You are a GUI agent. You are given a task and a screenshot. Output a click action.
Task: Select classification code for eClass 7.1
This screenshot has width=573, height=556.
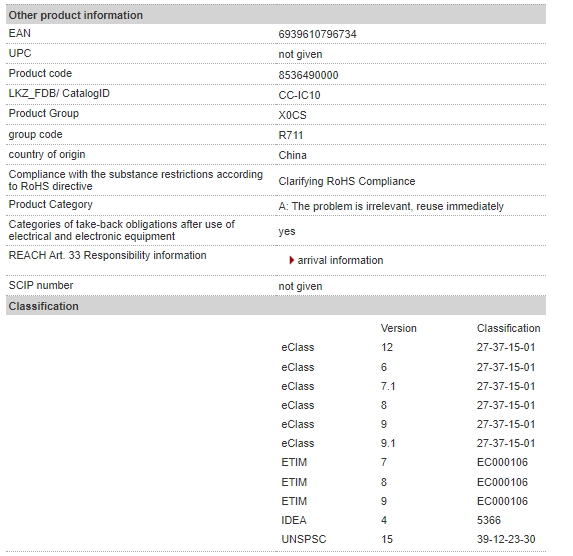(x=506, y=386)
